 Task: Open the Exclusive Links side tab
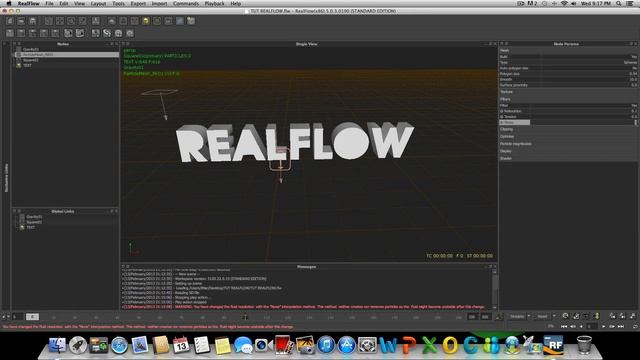(6, 178)
